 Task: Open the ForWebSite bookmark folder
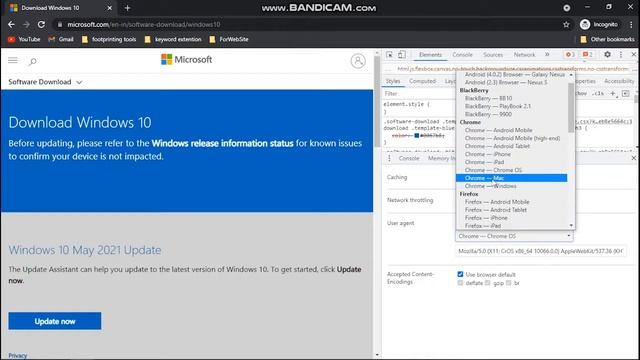click(229, 39)
